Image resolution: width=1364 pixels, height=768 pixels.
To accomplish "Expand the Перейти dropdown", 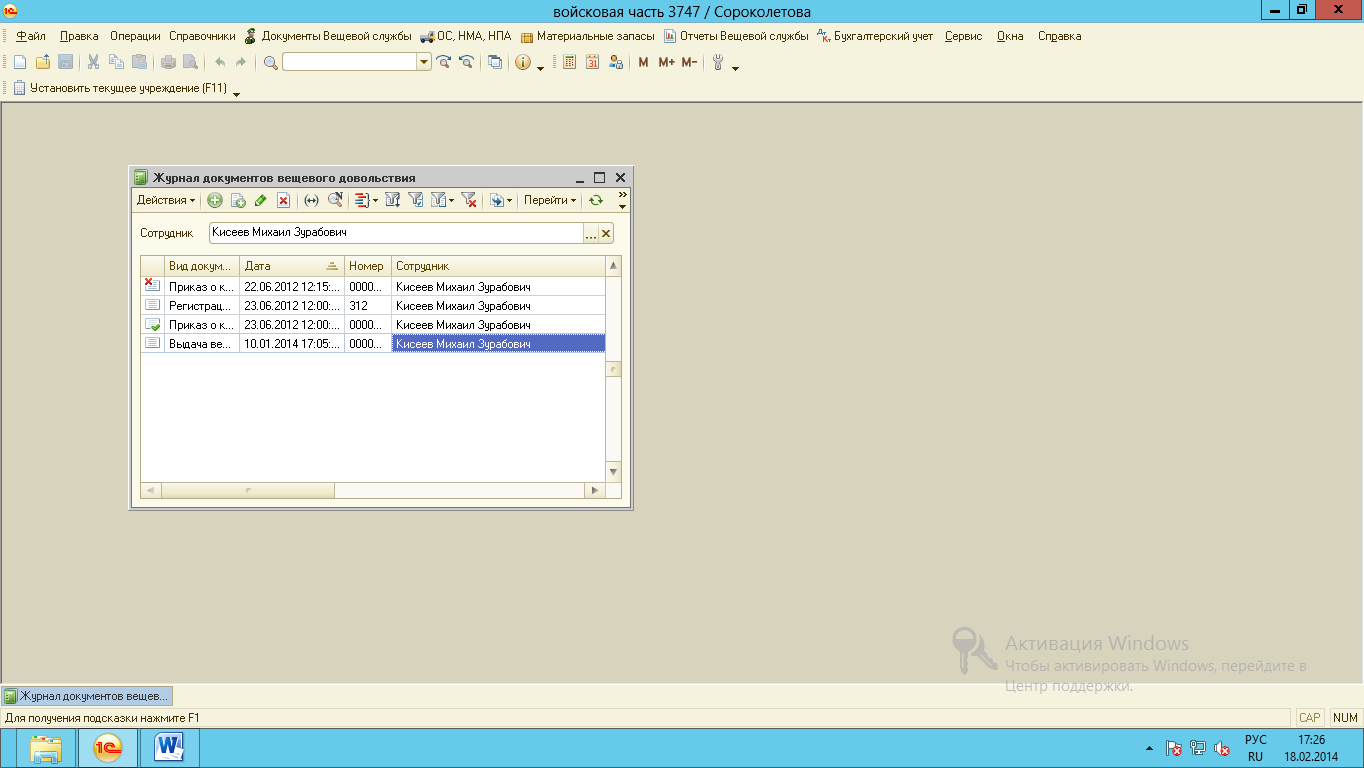I will [550, 200].
